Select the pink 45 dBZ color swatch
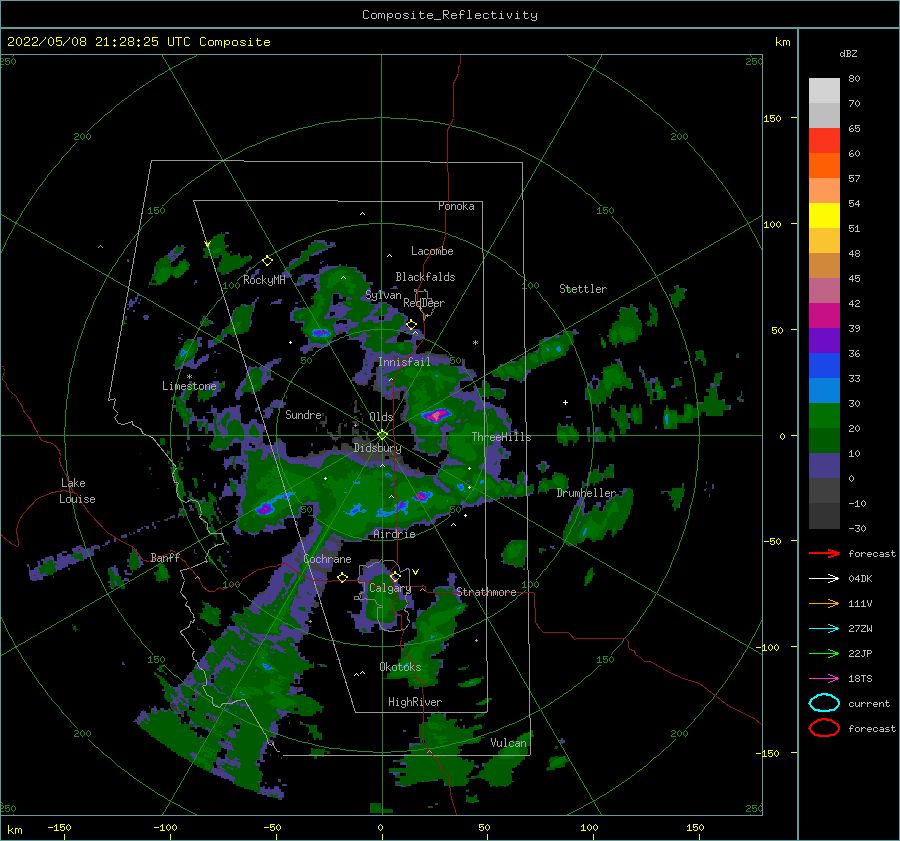The height and width of the screenshot is (841, 900). tap(824, 290)
